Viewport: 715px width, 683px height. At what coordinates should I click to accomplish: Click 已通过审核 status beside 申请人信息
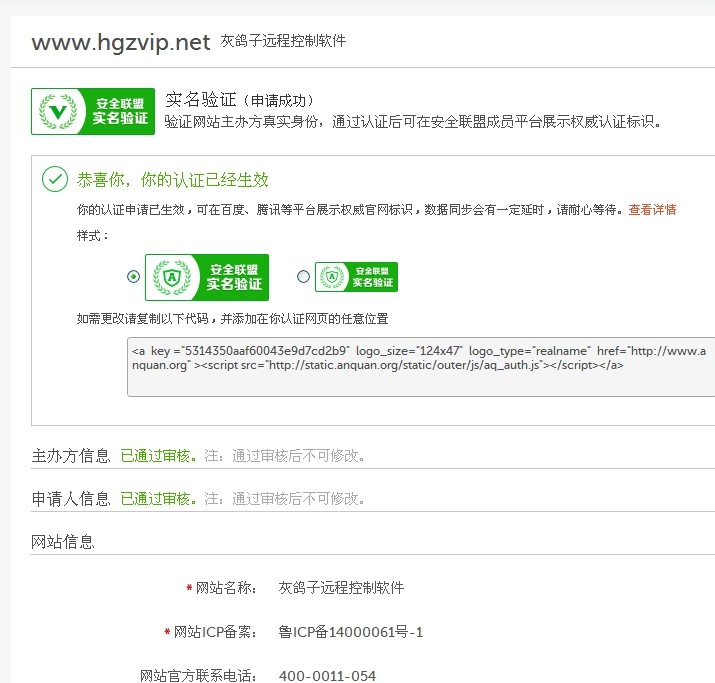(x=159, y=499)
